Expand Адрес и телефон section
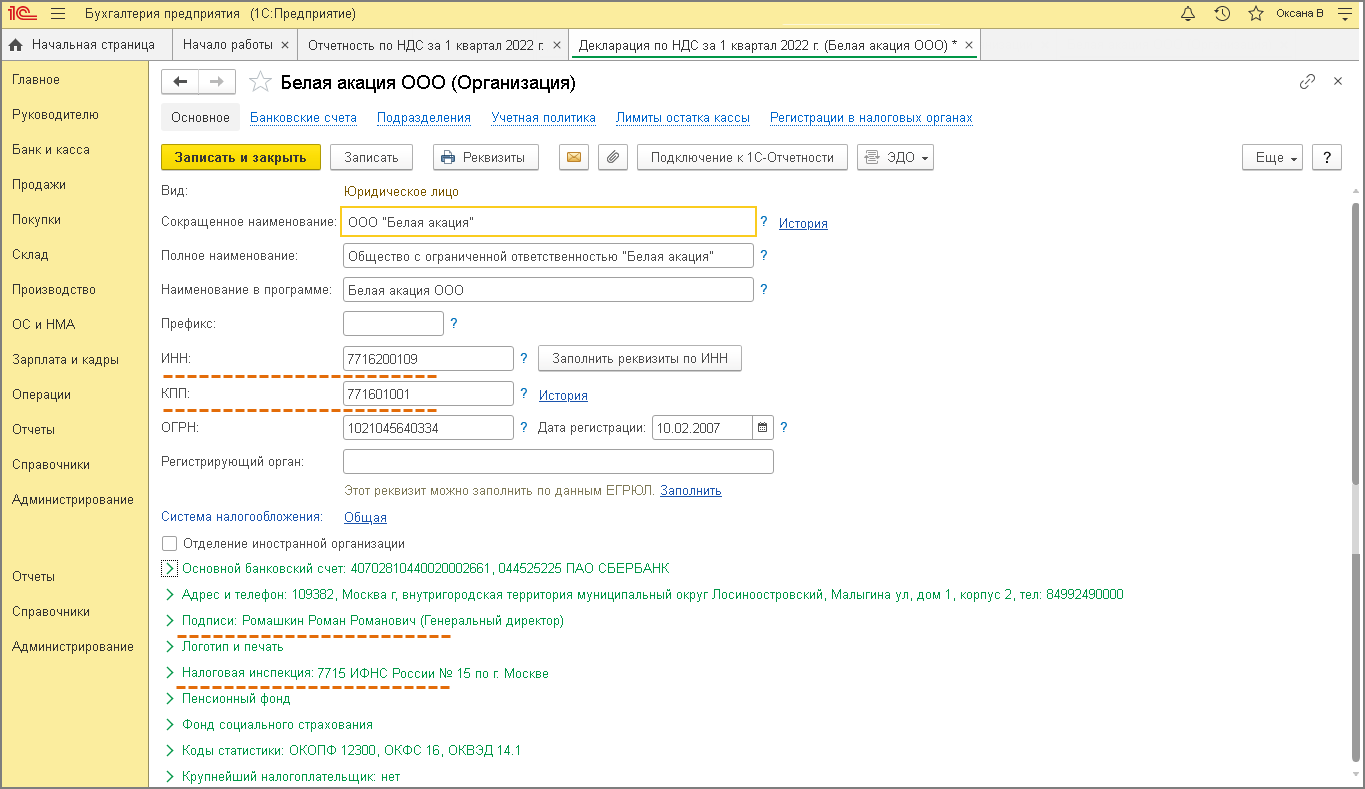Viewport: 1365px width, 789px height. pyautogui.click(x=169, y=594)
